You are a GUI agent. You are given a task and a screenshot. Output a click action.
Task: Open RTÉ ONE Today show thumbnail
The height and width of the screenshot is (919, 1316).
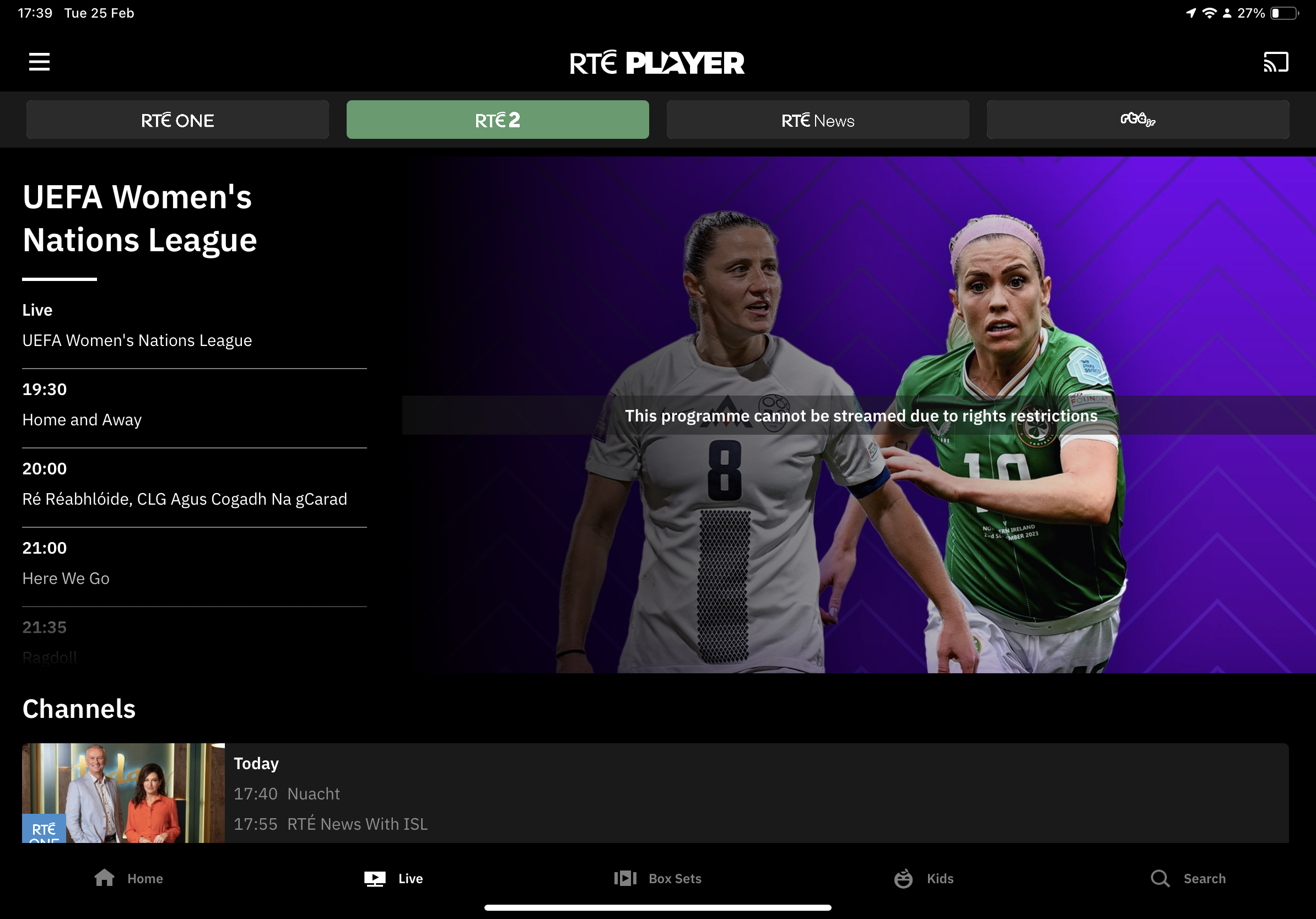pyautogui.click(x=123, y=793)
